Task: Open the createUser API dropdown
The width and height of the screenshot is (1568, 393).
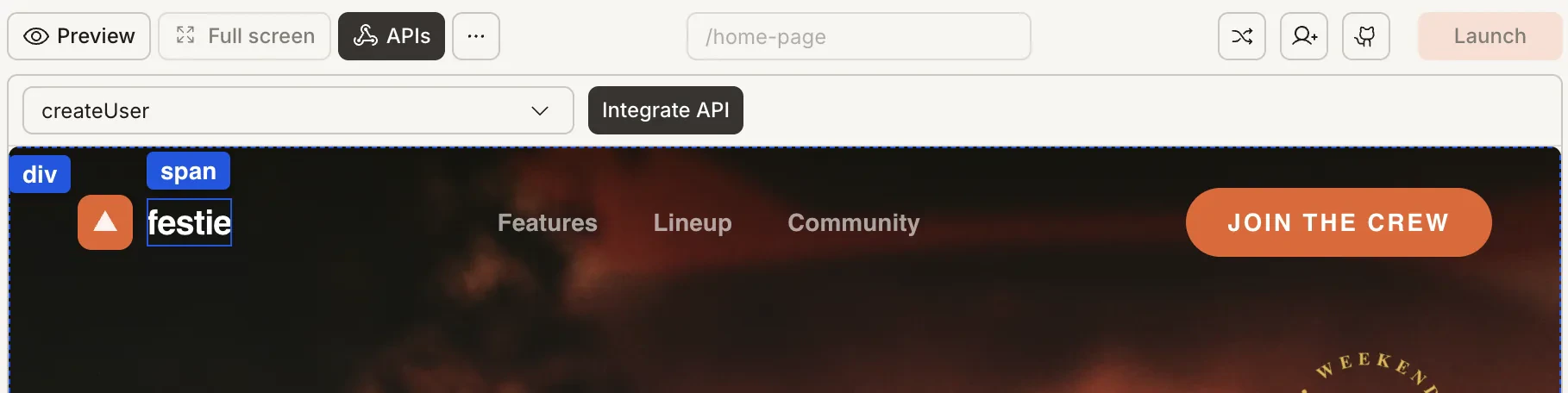Action: (298, 110)
